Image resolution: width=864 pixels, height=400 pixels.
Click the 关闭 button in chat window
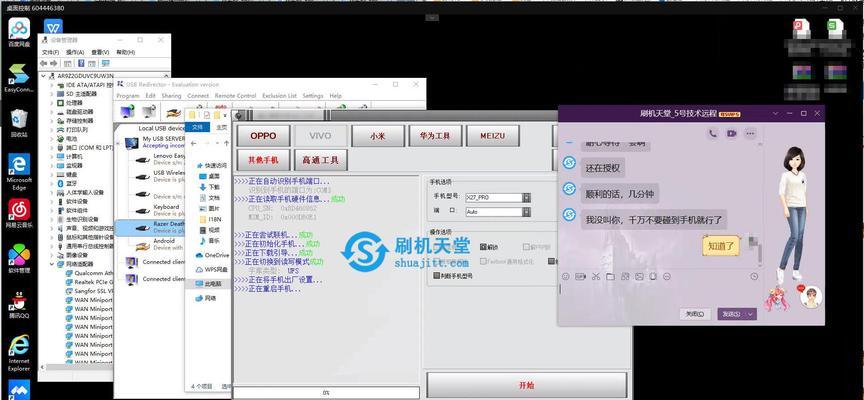click(694, 314)
